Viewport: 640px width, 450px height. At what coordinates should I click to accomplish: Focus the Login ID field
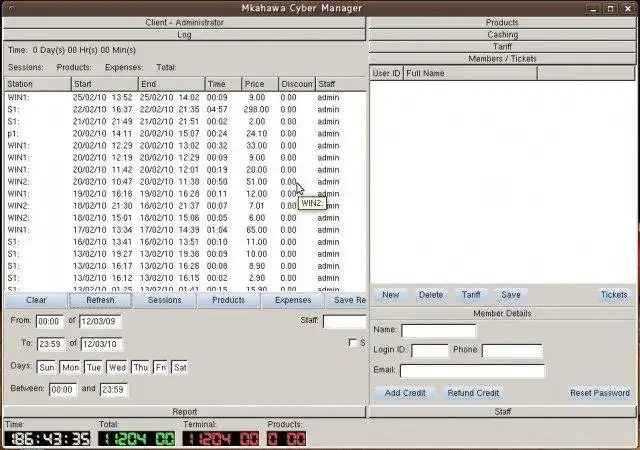tap(430, 351)
